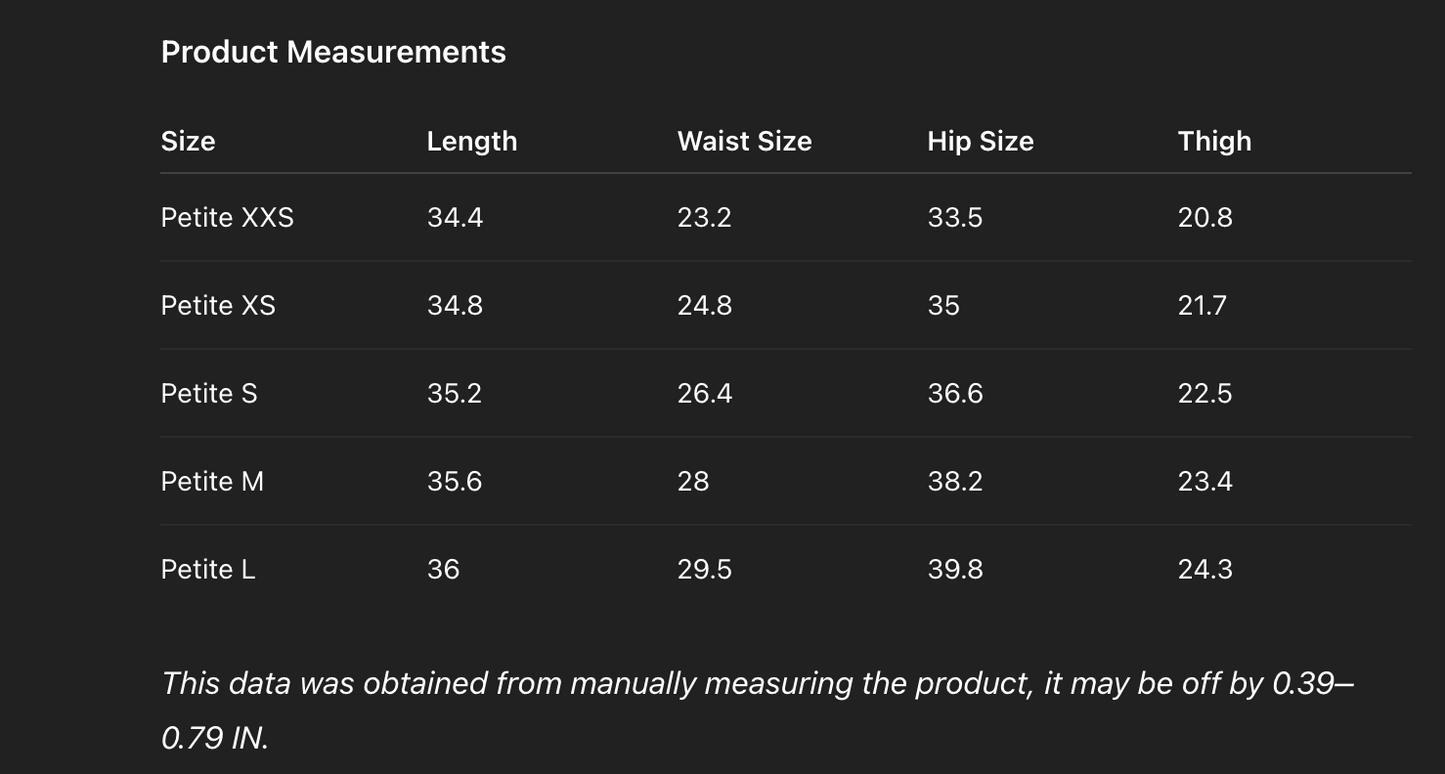Screen dimensions: 1445x774
Task: Select the Petite M thigh value 23.4
Action: [1205, 481]
